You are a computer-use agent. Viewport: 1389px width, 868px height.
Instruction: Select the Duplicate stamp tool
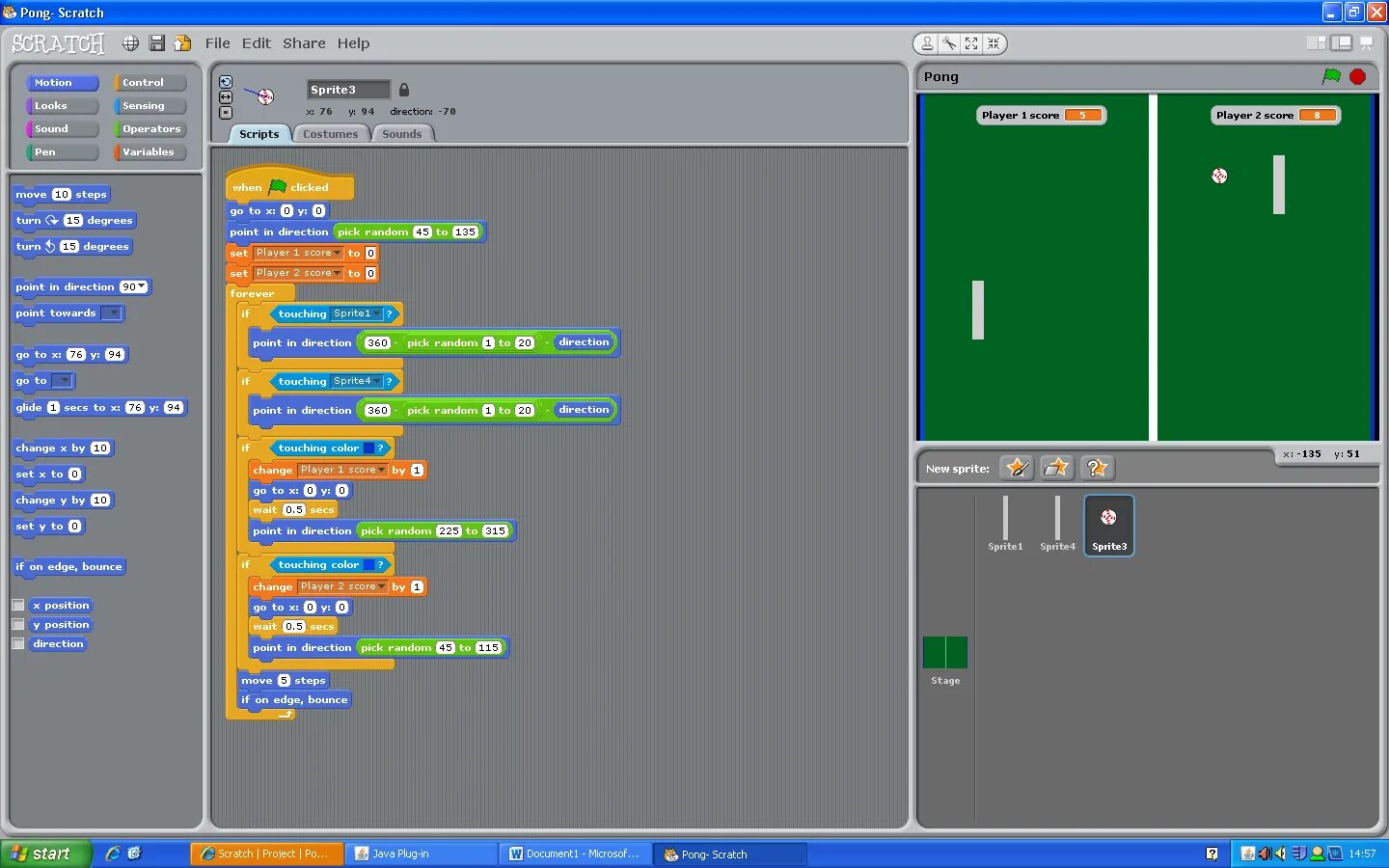(927, 43)
